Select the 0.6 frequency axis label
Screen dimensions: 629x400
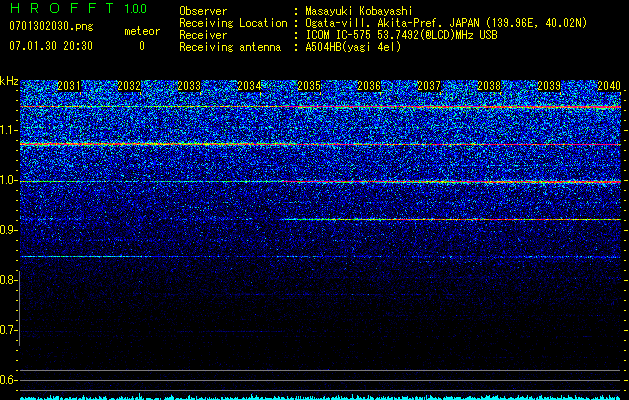click(8, 379)
